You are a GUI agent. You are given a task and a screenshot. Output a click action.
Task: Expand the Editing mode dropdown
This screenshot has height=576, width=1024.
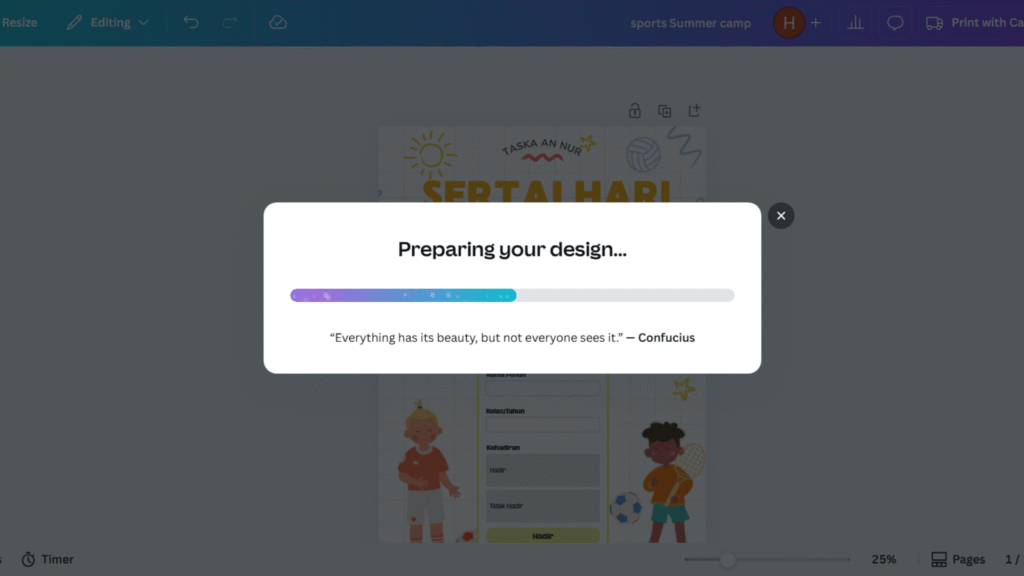pyautogui.click(x=107, y=22)
